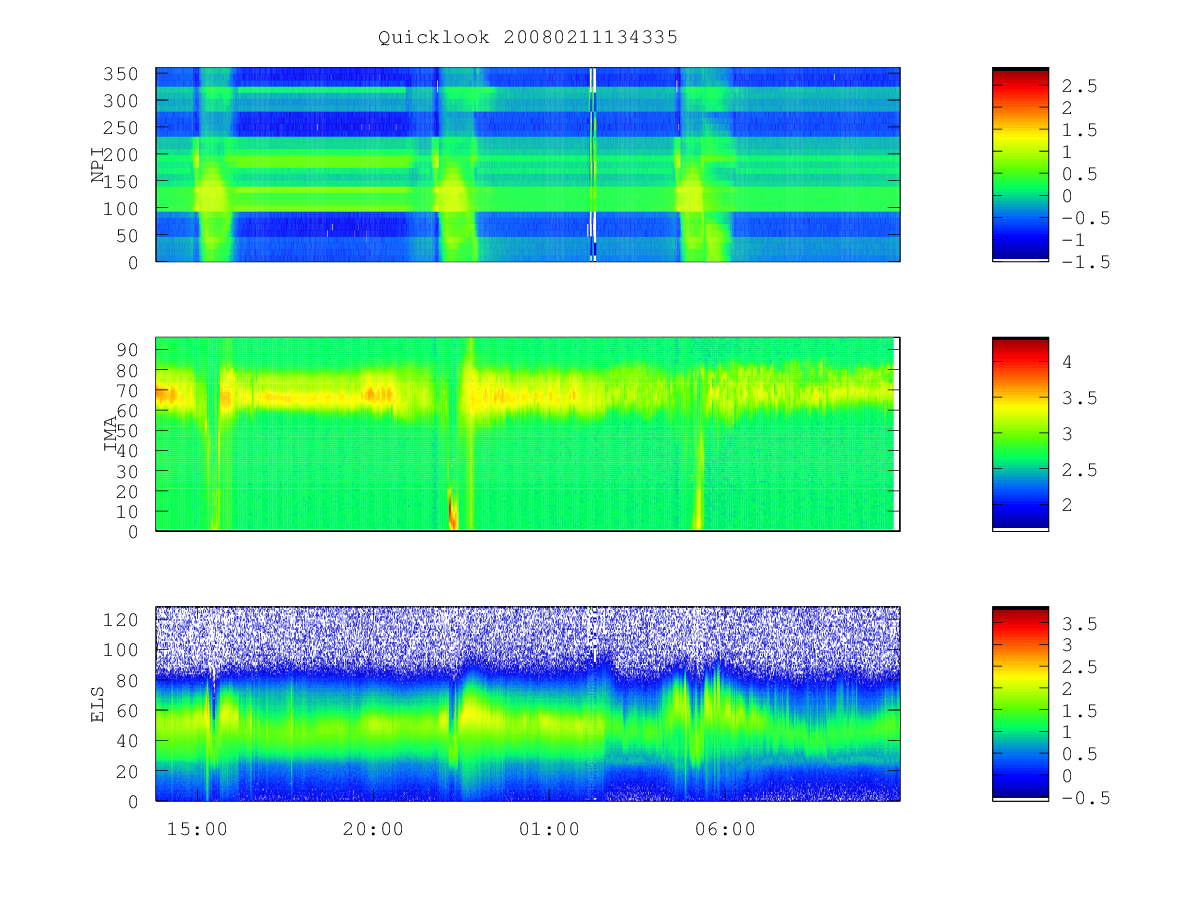The width and height of the screenshot is (1200, 900).
Task: Click the 20:00 time tick label
Action: pyautogui.click(x=373, y=829)
